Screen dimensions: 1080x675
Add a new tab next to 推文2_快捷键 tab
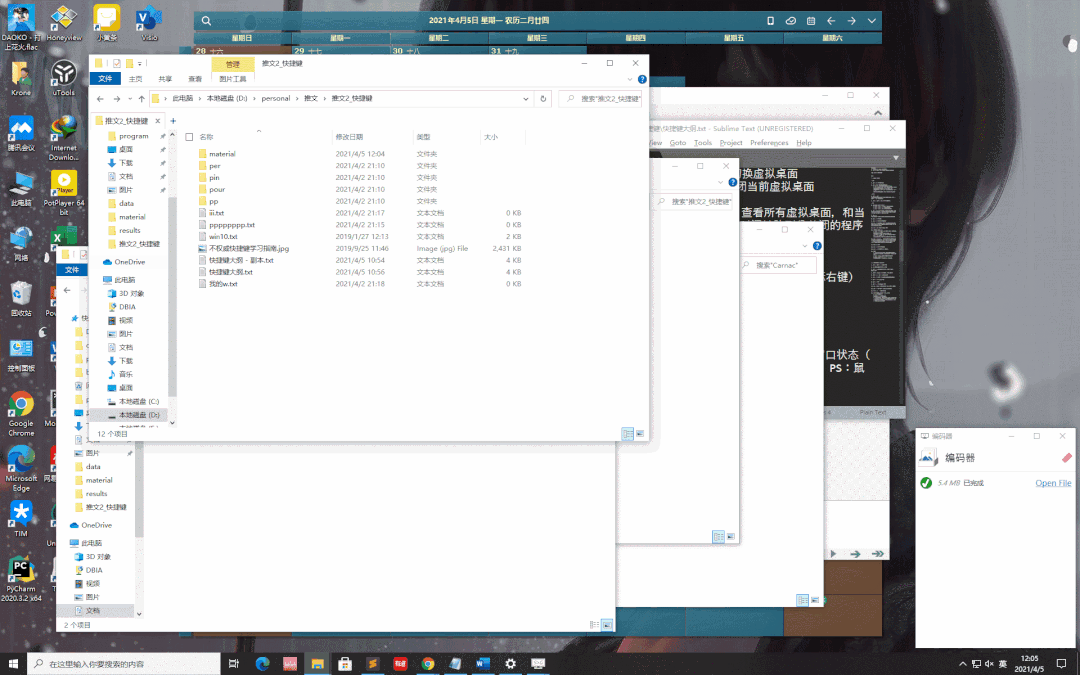(x=173, y=121)
